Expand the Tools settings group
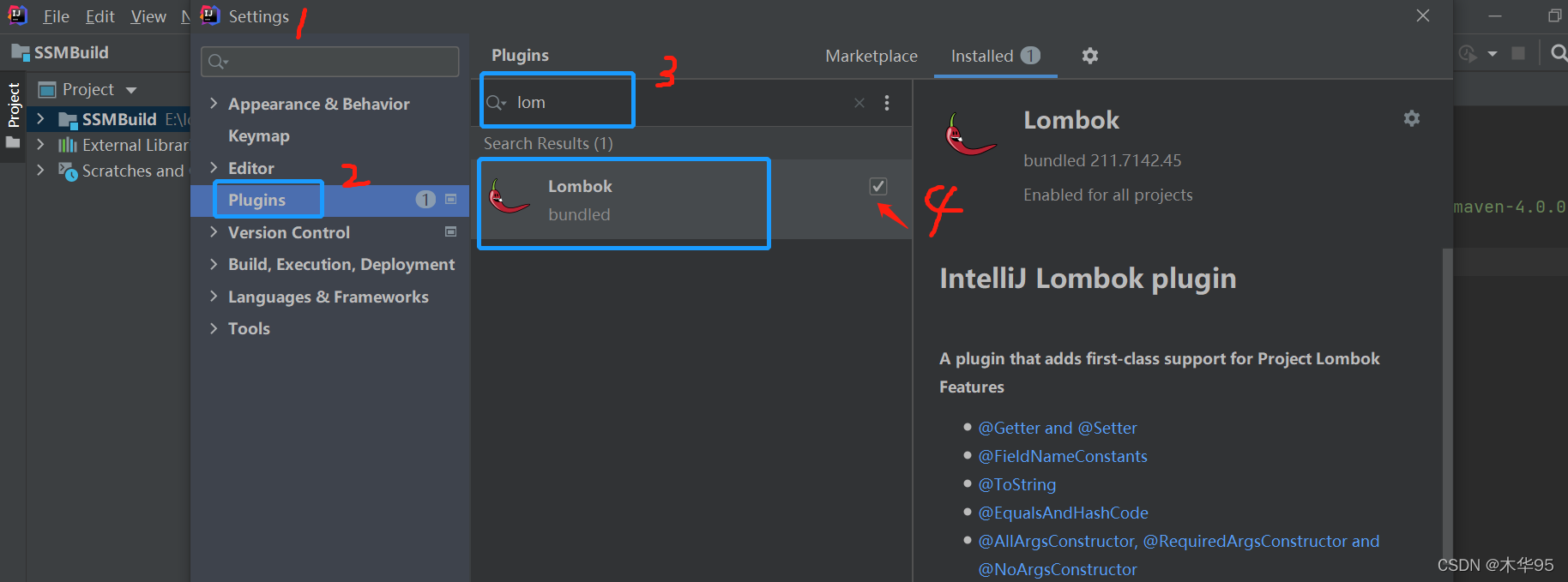This screenshot has height=582, width=1568. click(214, 328)
